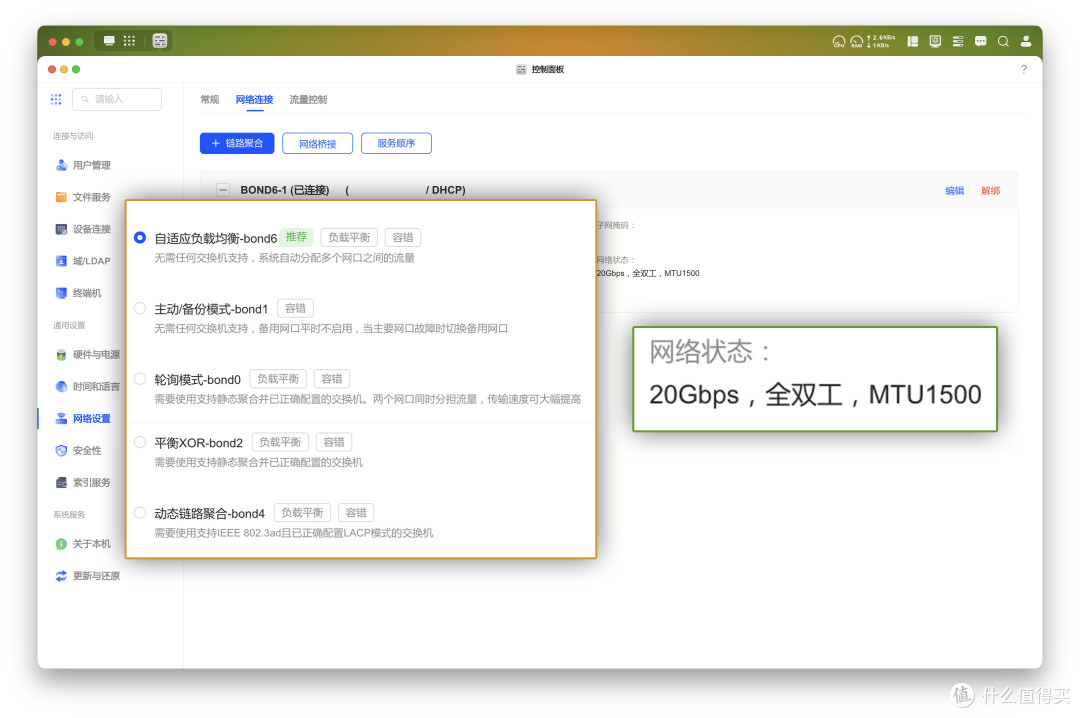Viewport: 1080px width, 718px height.
Task: Open 文件服务 in the sidebar
Action: point(83,197)
